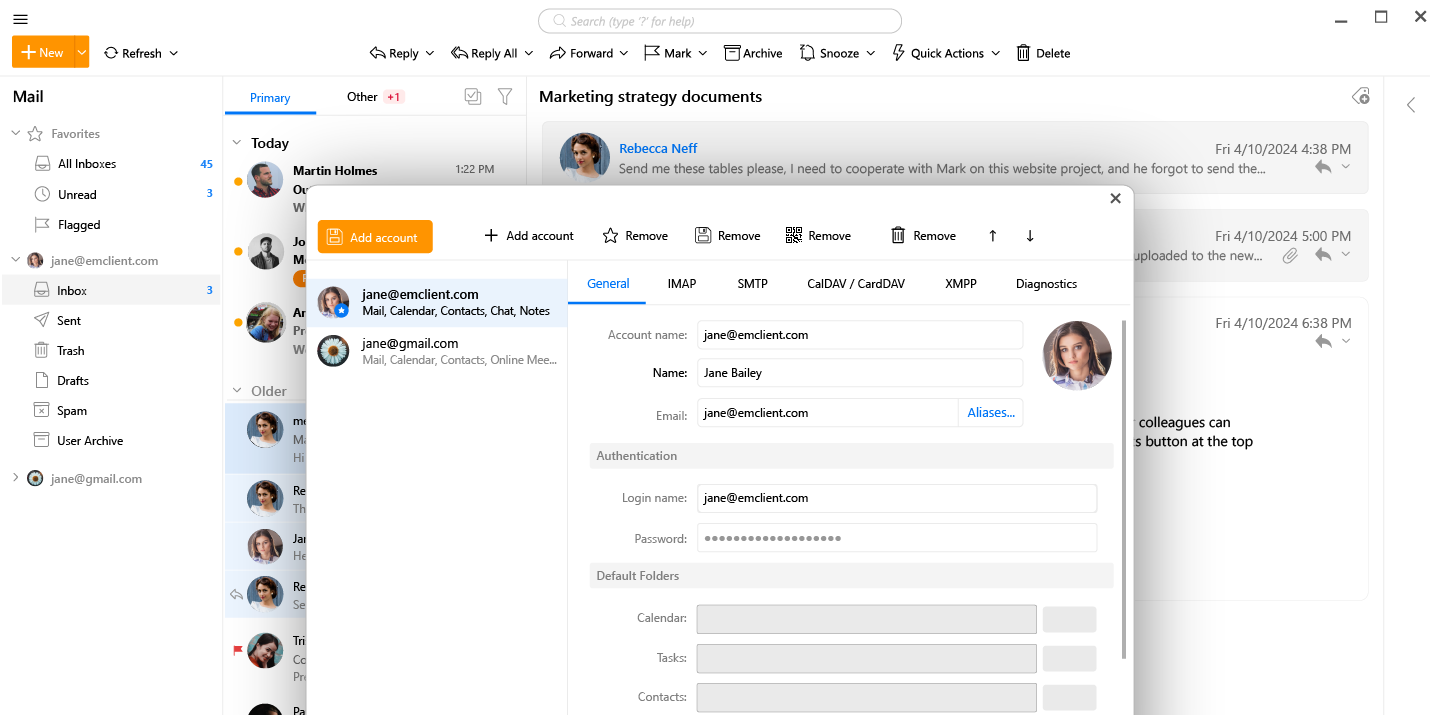The image size is (1430, 715).
Task: Move account down with the down arrow
Action: click(x=1030, y=236)
